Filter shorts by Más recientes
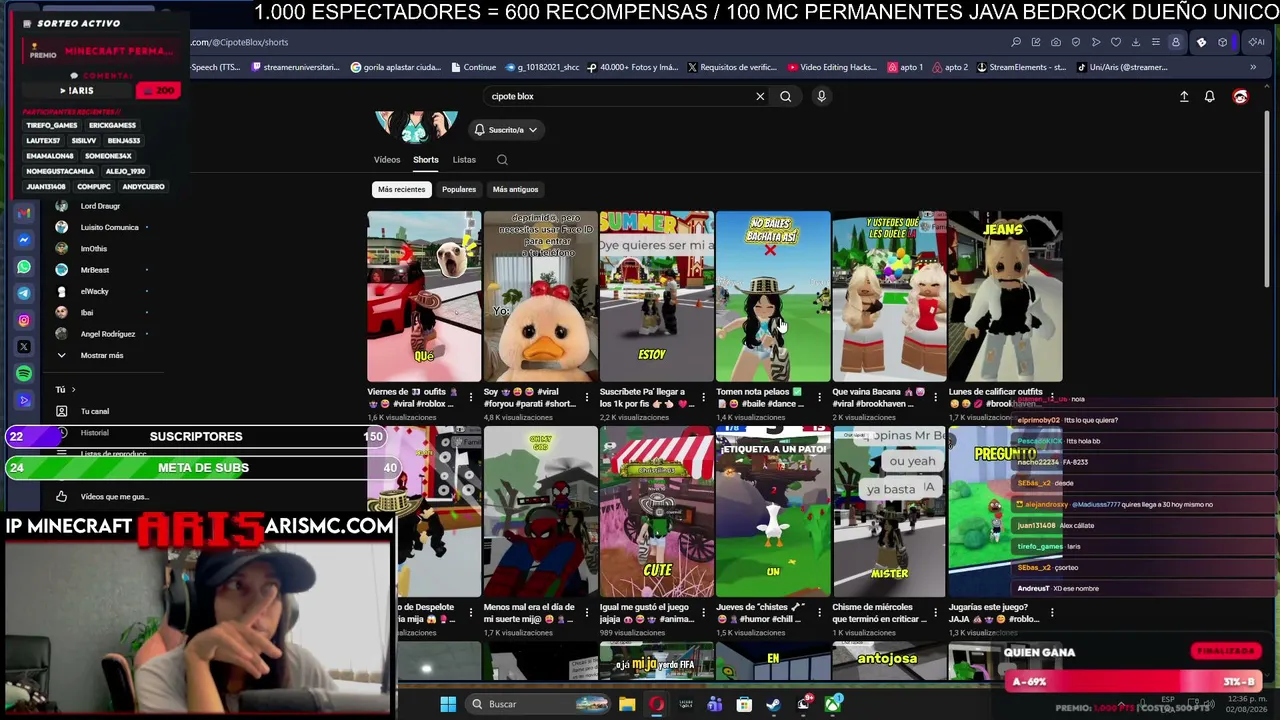 pos(401,189)
